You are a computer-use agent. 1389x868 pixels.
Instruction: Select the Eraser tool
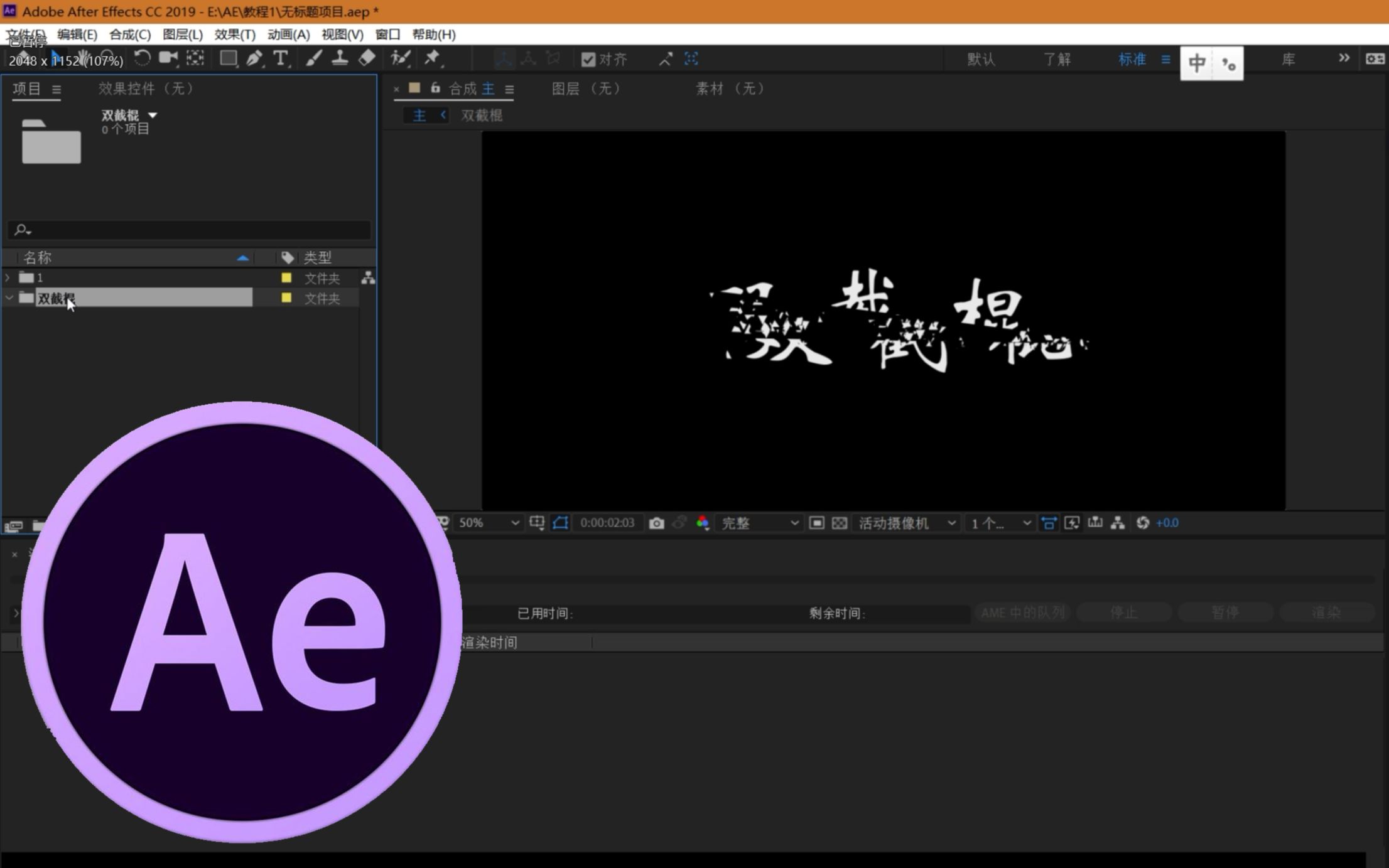(x=367, y=59)
